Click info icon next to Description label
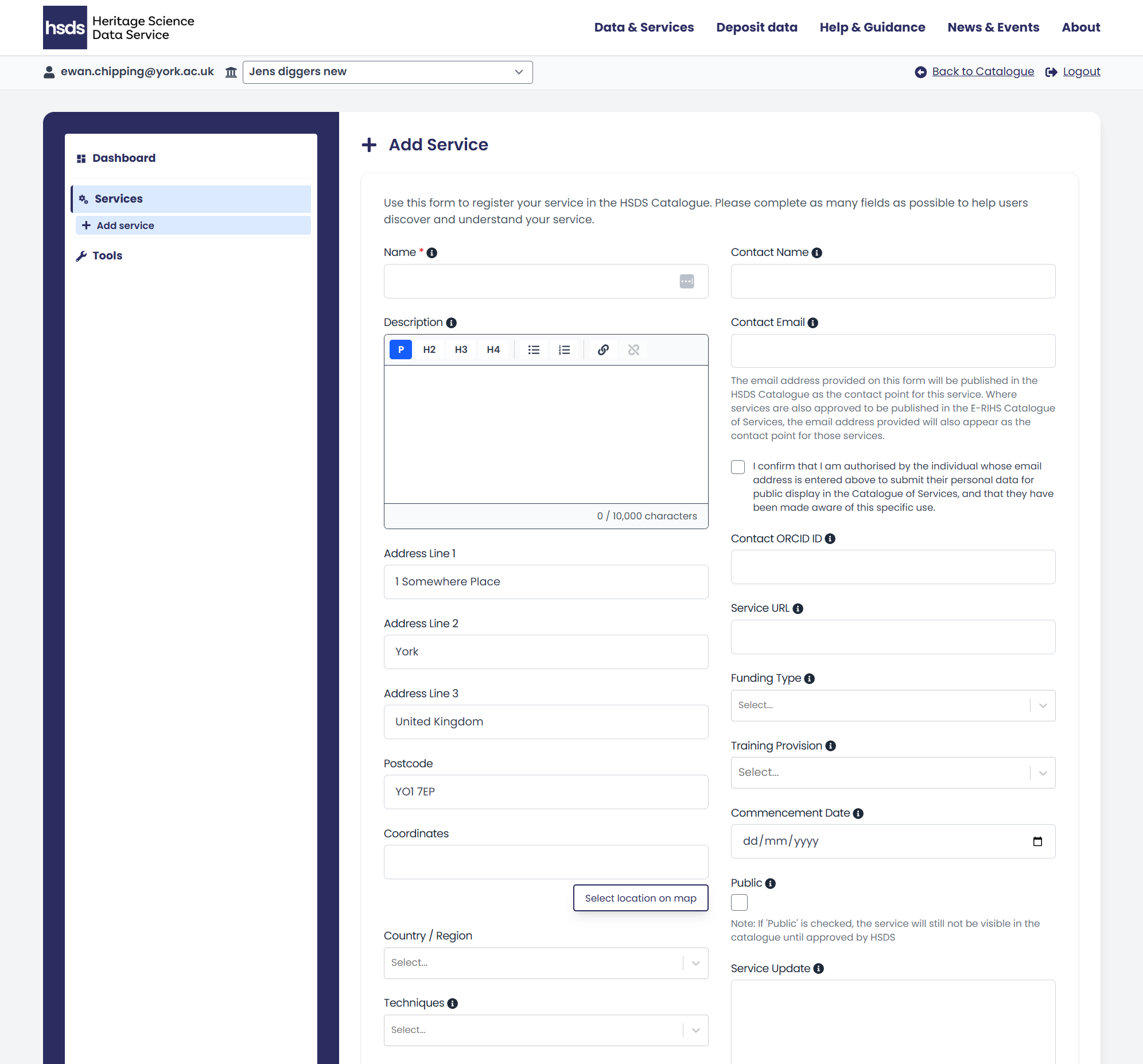Image resolution: width=1143 pixels, height=1064 pixels. (452, 323)
